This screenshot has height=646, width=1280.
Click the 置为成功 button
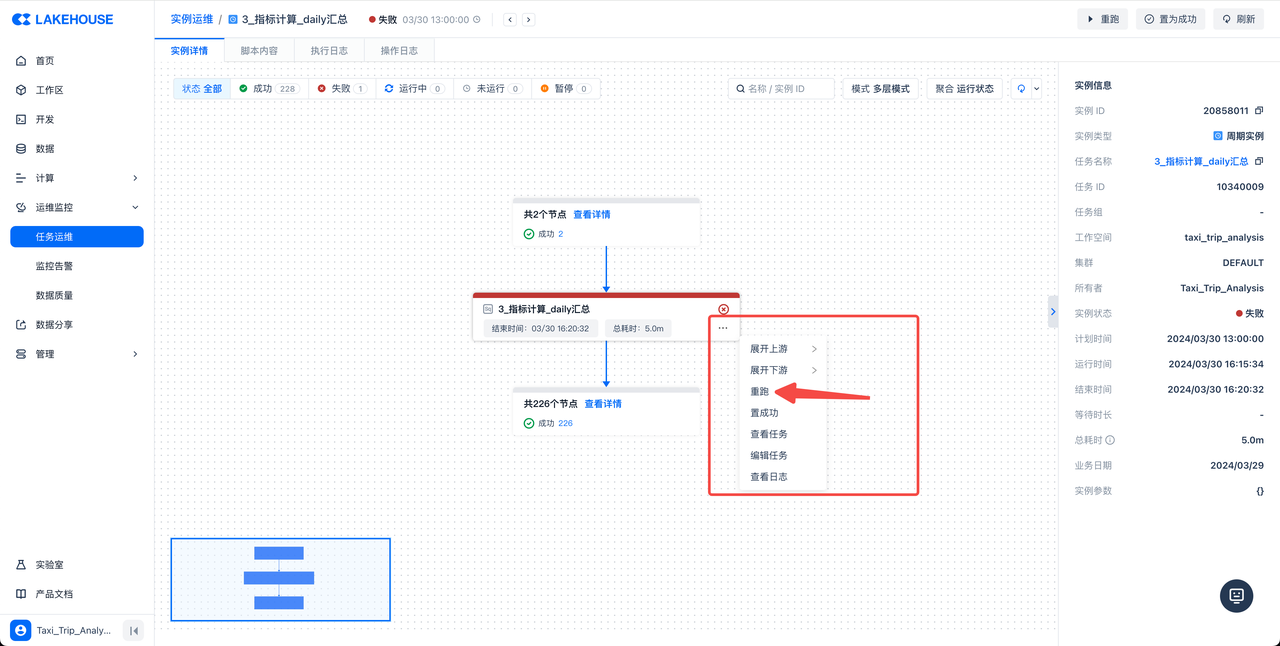1170,19
